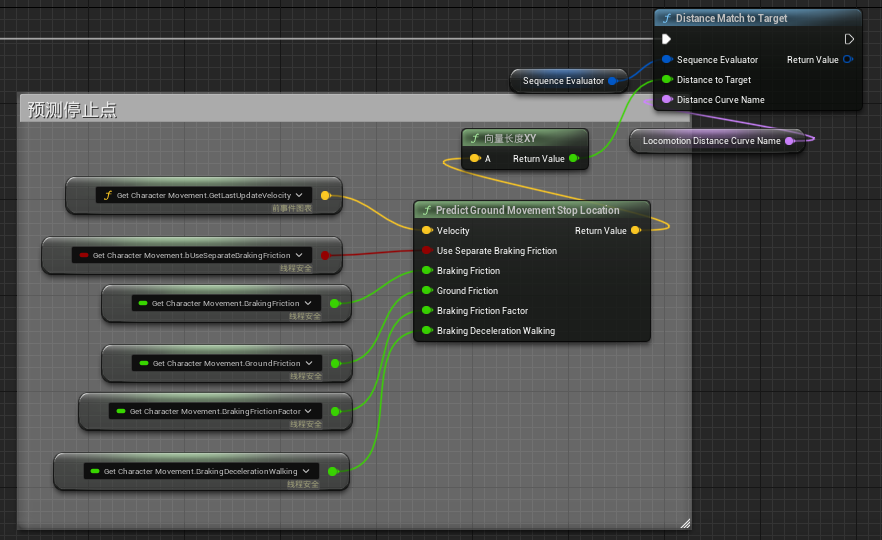This screenshot has width=882, height=540.
Task: Click the Distance Curve Name label text
Action: tap(721, 100)
